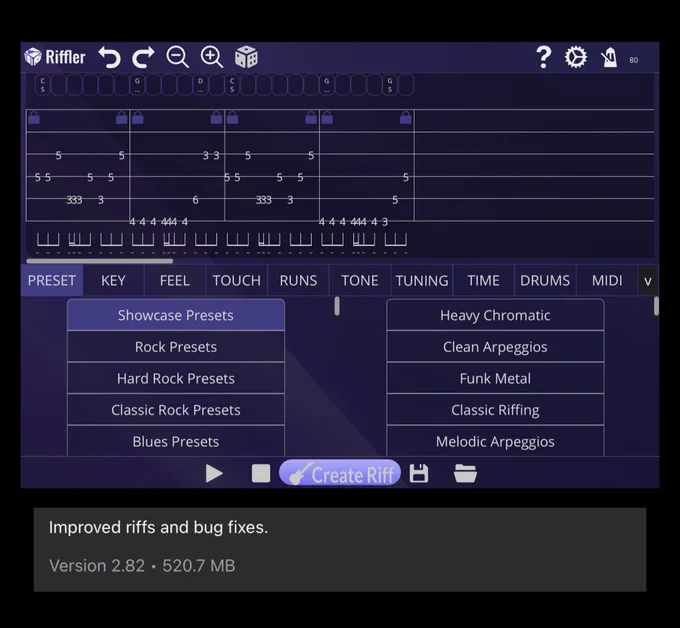This screenshot has height=628, width=680.
Task: Switch to the RUNS tab
Action: click(298, 281)
